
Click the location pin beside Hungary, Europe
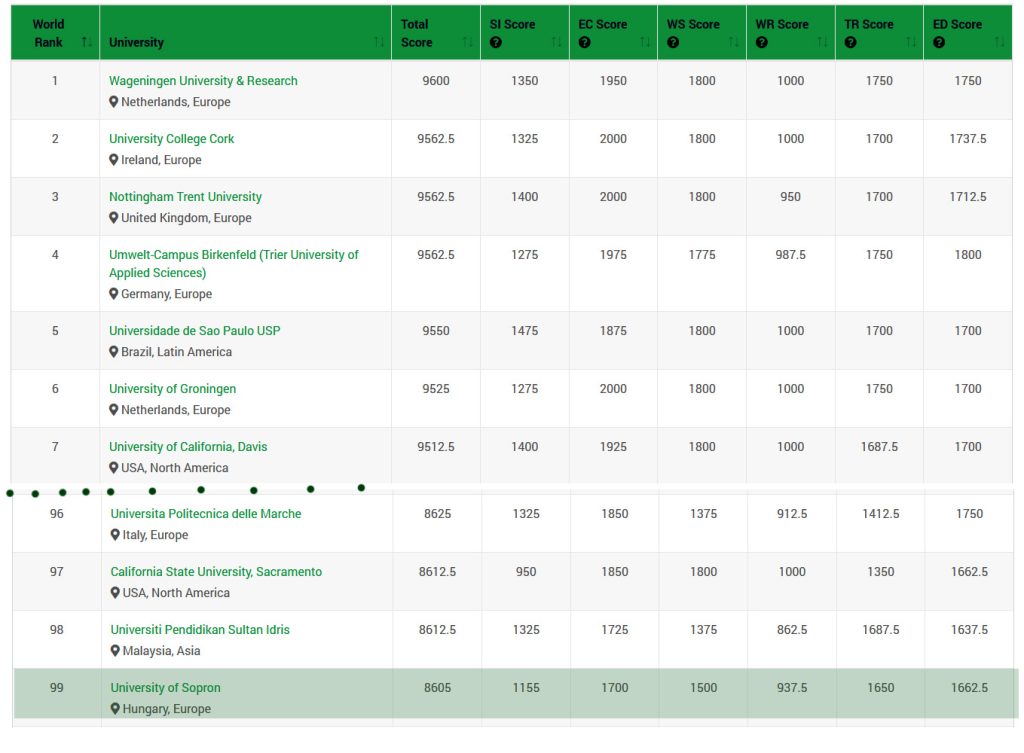click(x=116, y=709)
